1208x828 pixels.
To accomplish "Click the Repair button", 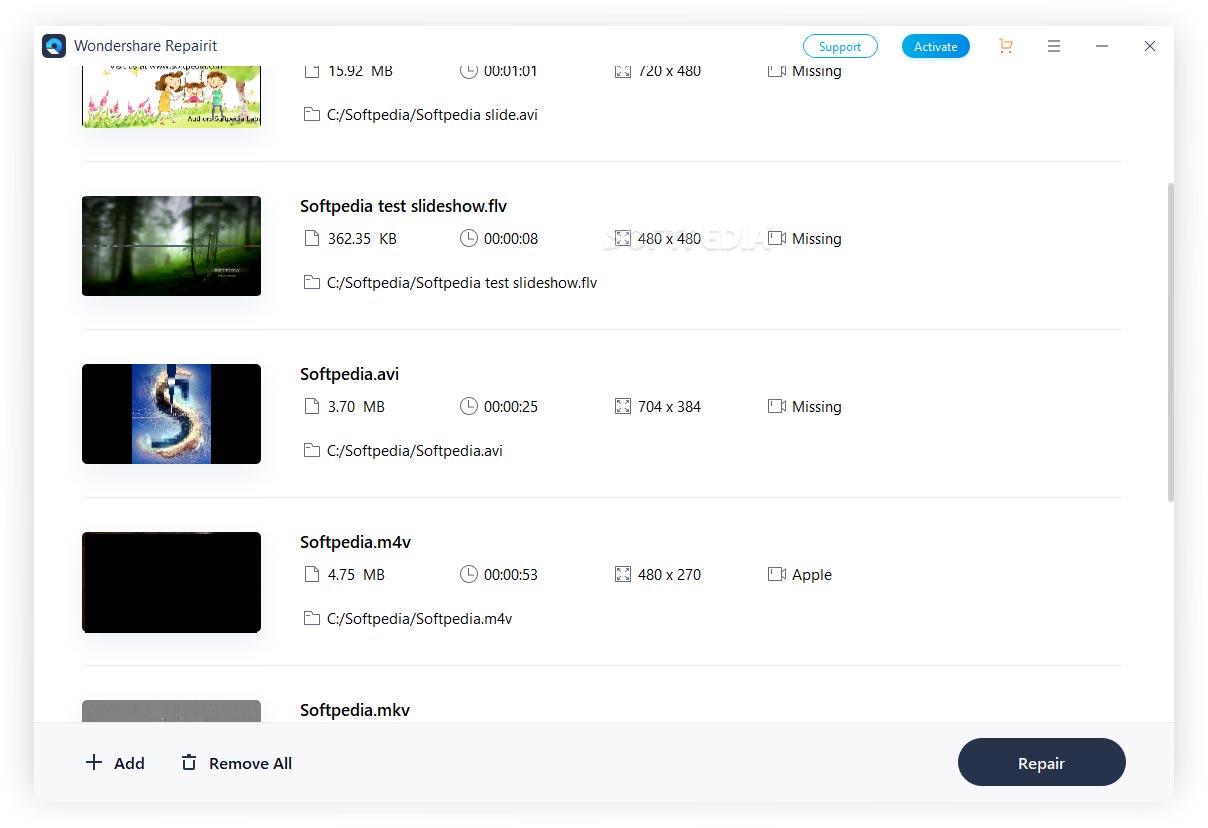I will coord(1041,763).
